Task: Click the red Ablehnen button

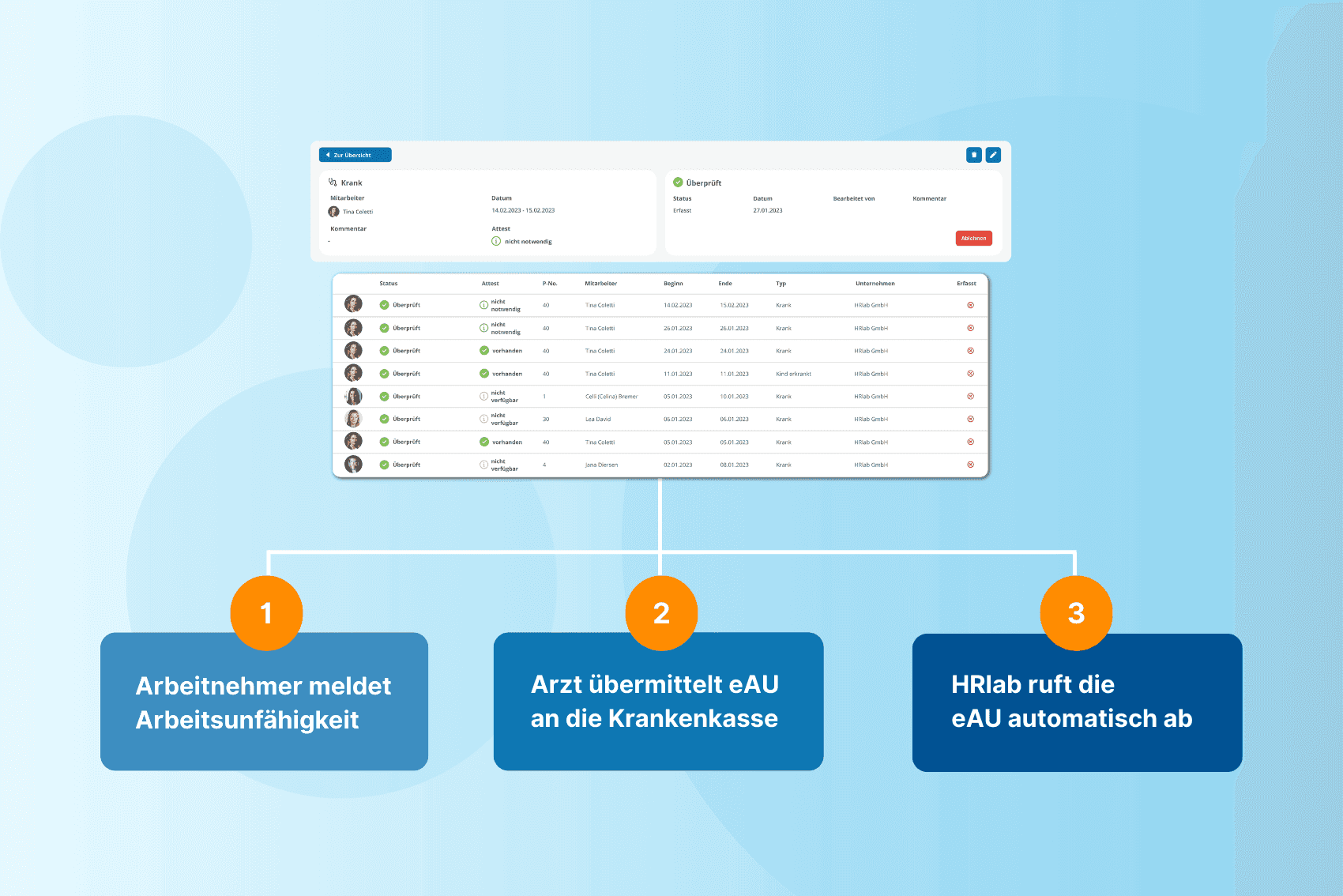Action: [973, 238]
